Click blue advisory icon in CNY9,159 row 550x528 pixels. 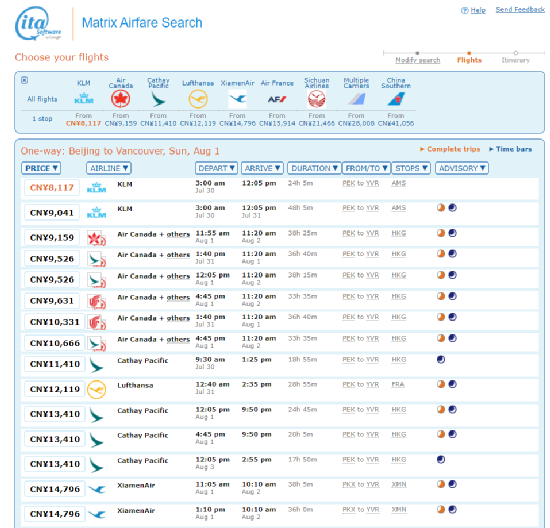click(x=452, y=233)
